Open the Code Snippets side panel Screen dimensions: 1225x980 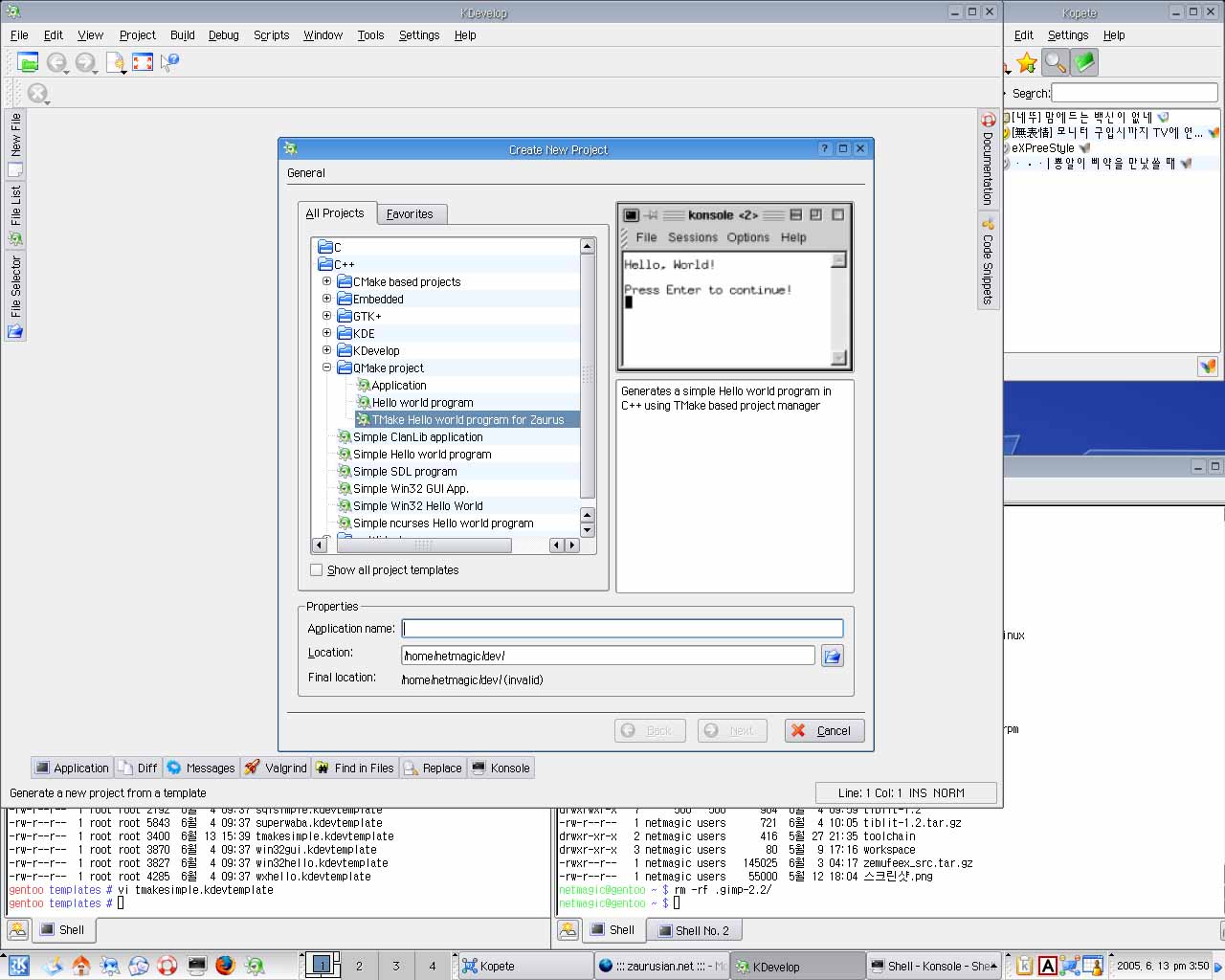988,261
